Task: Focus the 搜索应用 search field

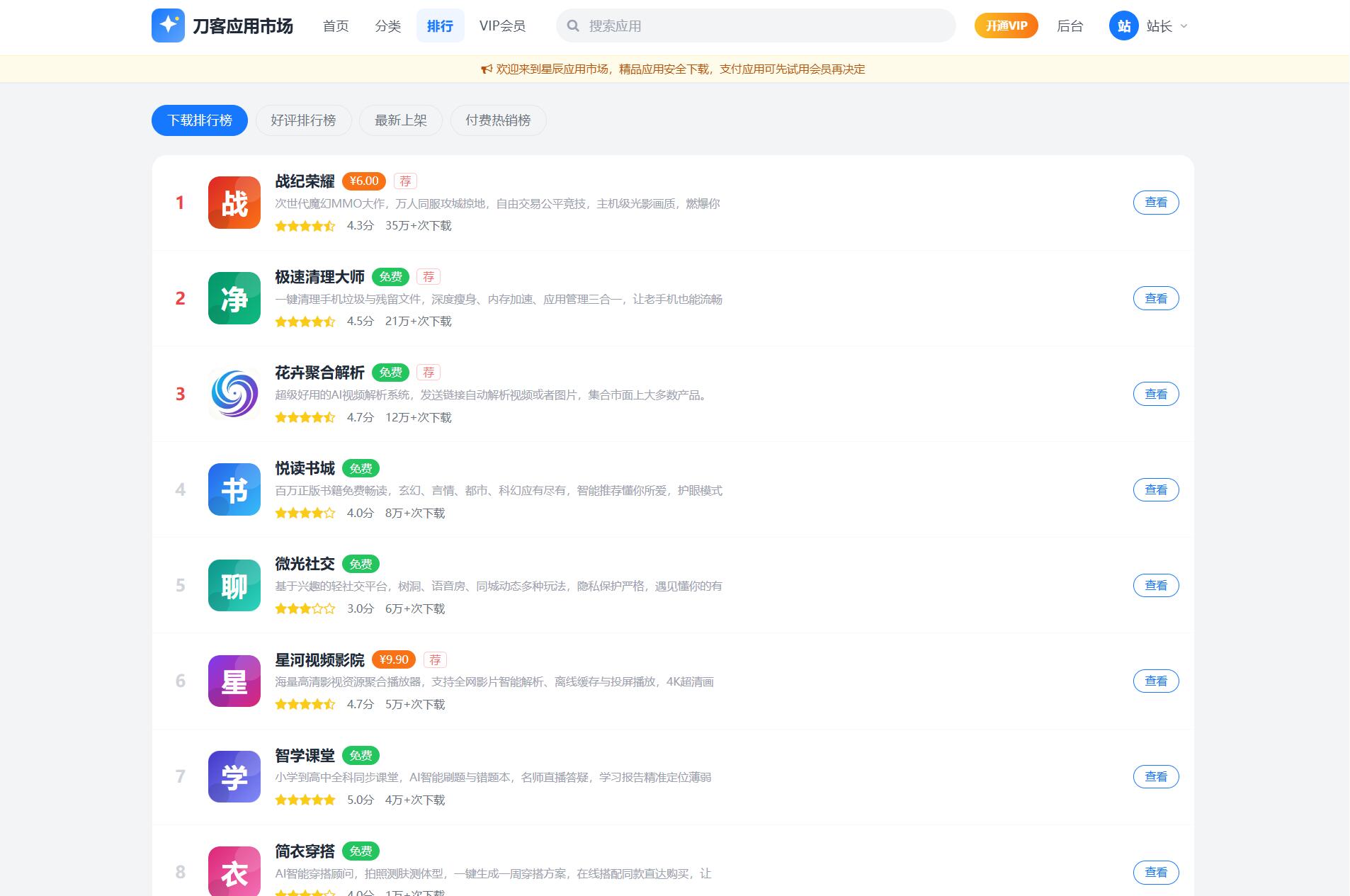Action: (x=756, y=26)
